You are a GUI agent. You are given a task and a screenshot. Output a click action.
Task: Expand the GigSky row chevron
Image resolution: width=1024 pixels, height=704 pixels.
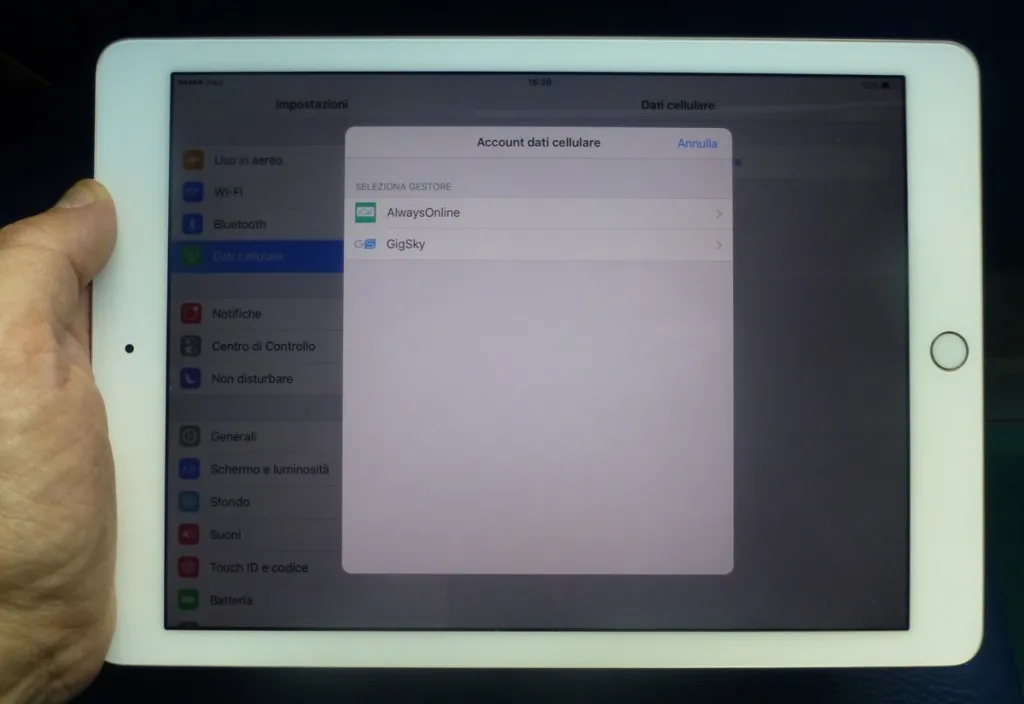coord(719,244)
